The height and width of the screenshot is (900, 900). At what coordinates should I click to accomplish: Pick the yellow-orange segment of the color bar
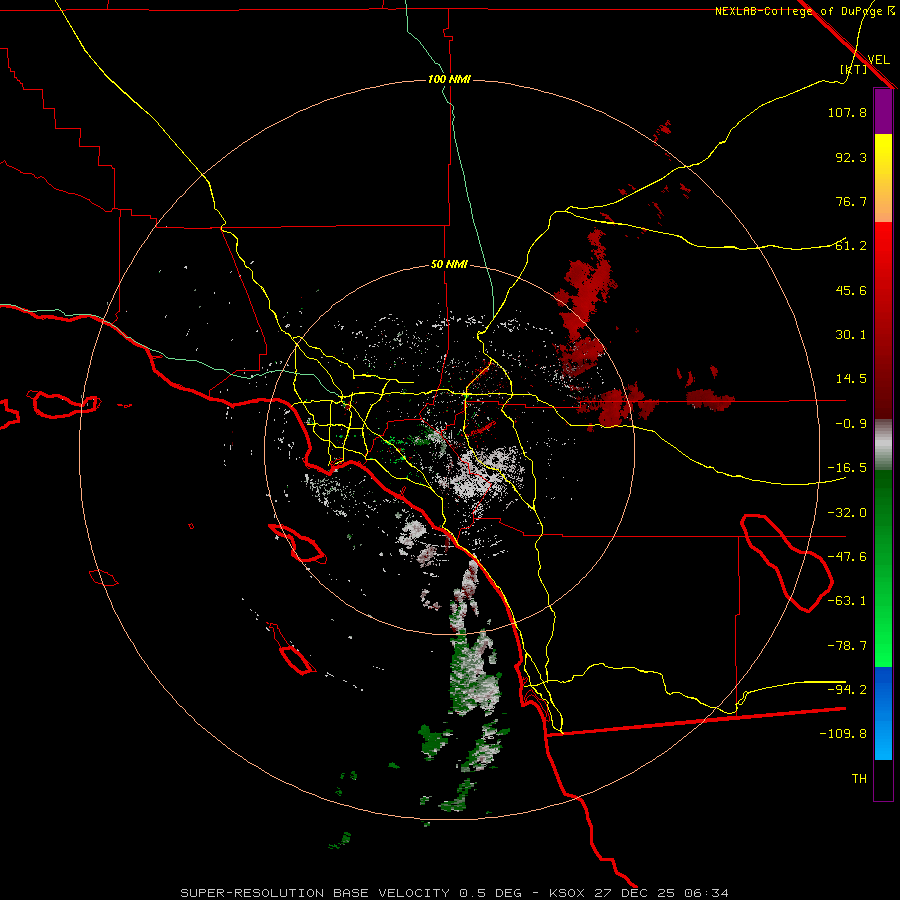coord(883,178)
